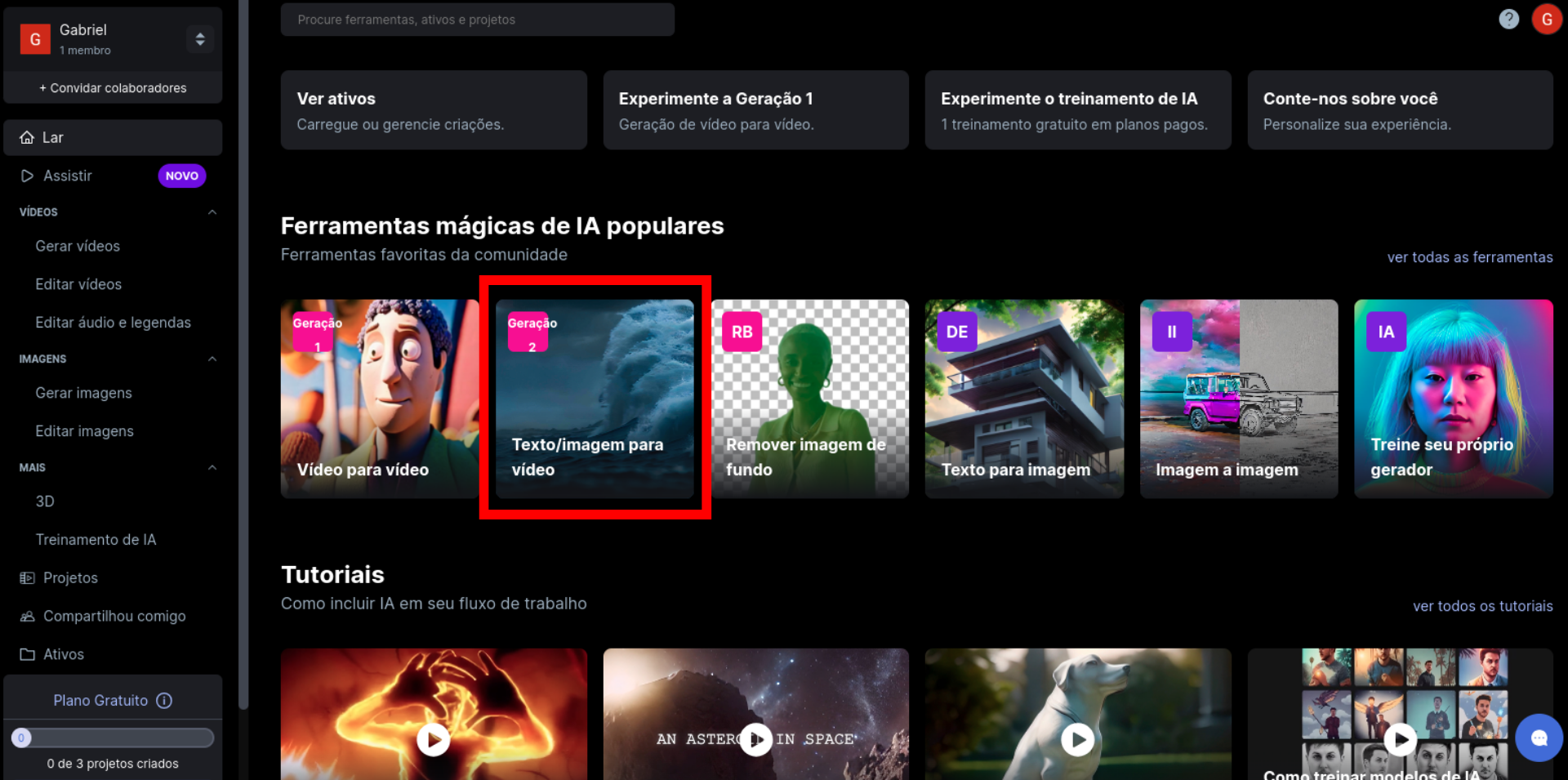The width and height of the screenshot is (1568, 780).
Task: Open the Gabriel workspace switcher arrows
Action: (x=200, y=38)
